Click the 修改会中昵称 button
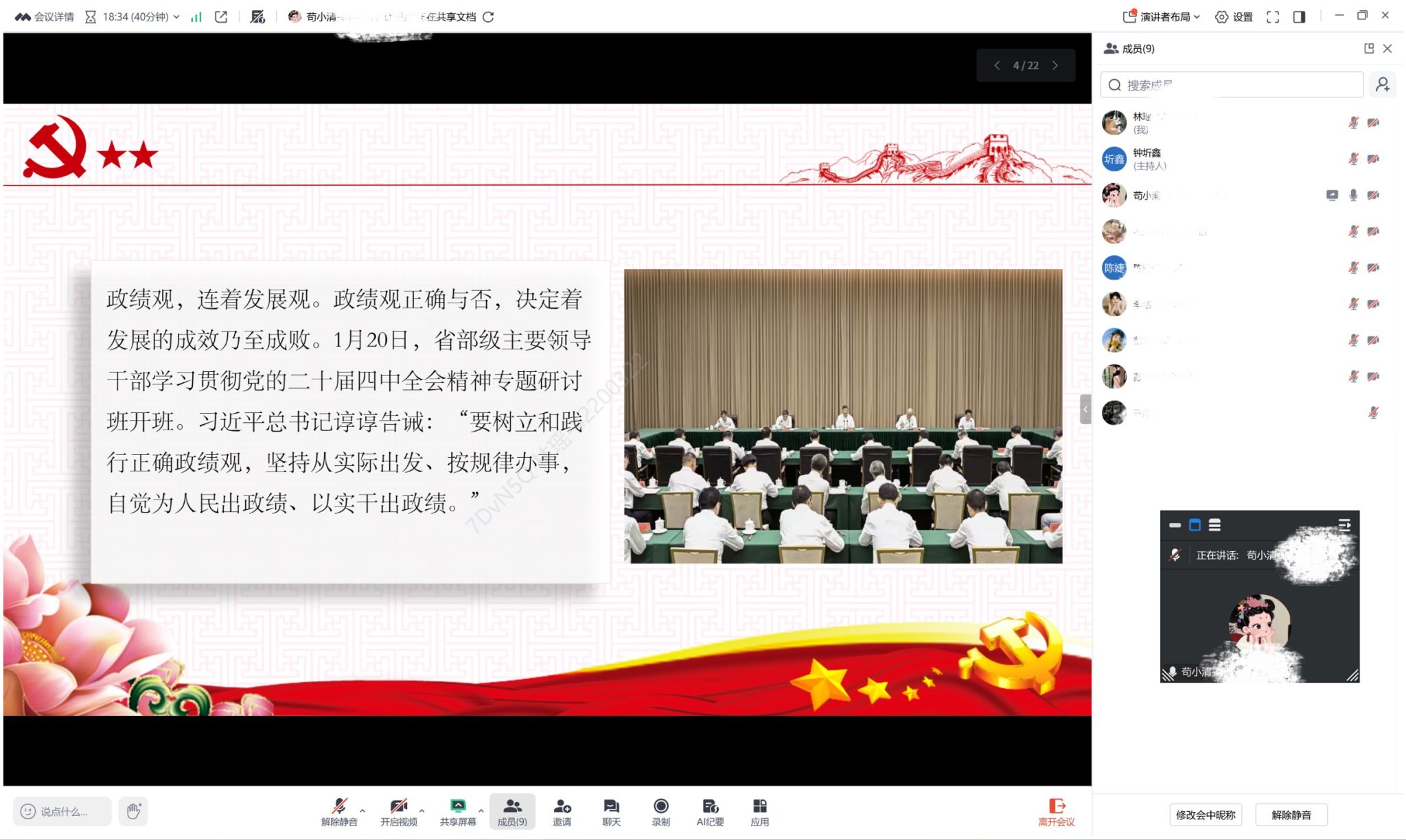Image resolution: width=1406 pixels, height=840 pixels. click(x=1205, y=815)
